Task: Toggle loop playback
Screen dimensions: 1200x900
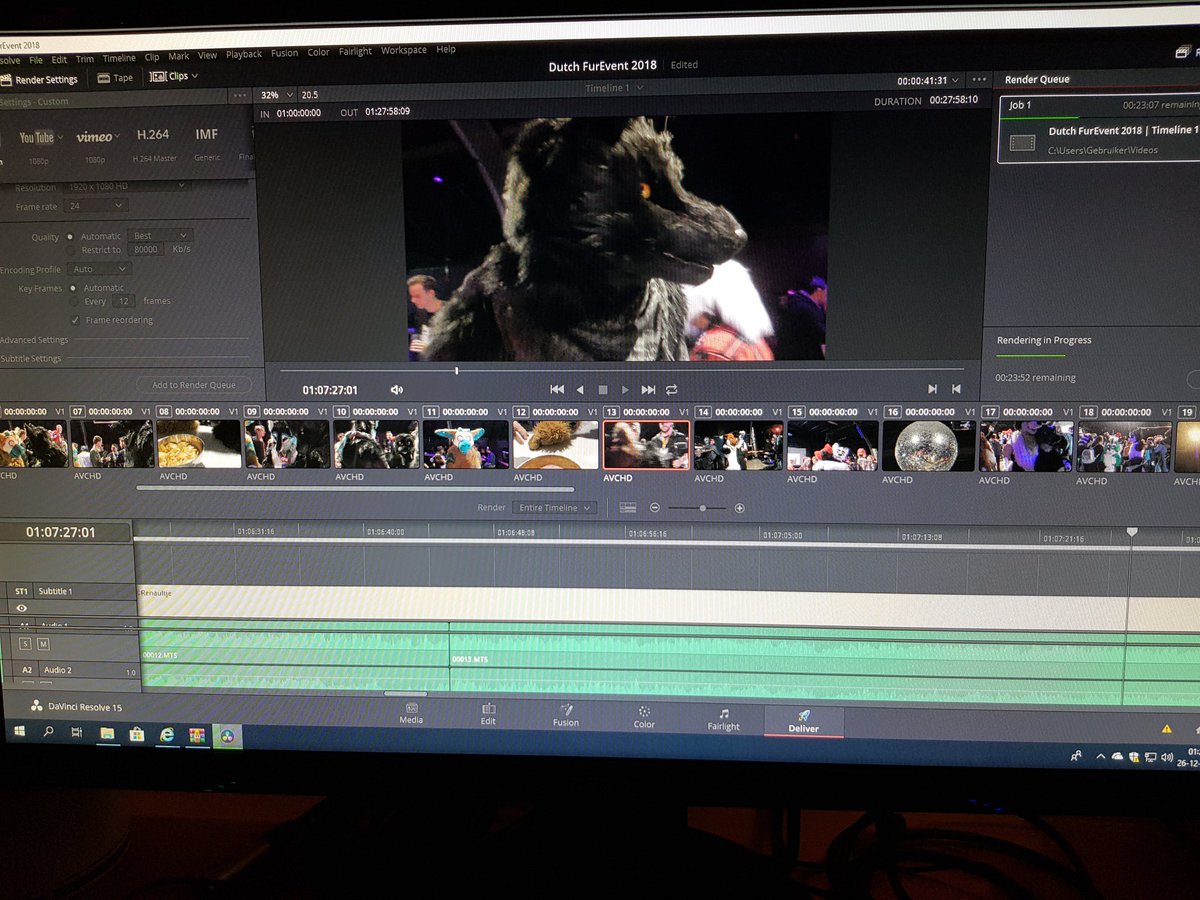Action: click(x=672, y=389)
